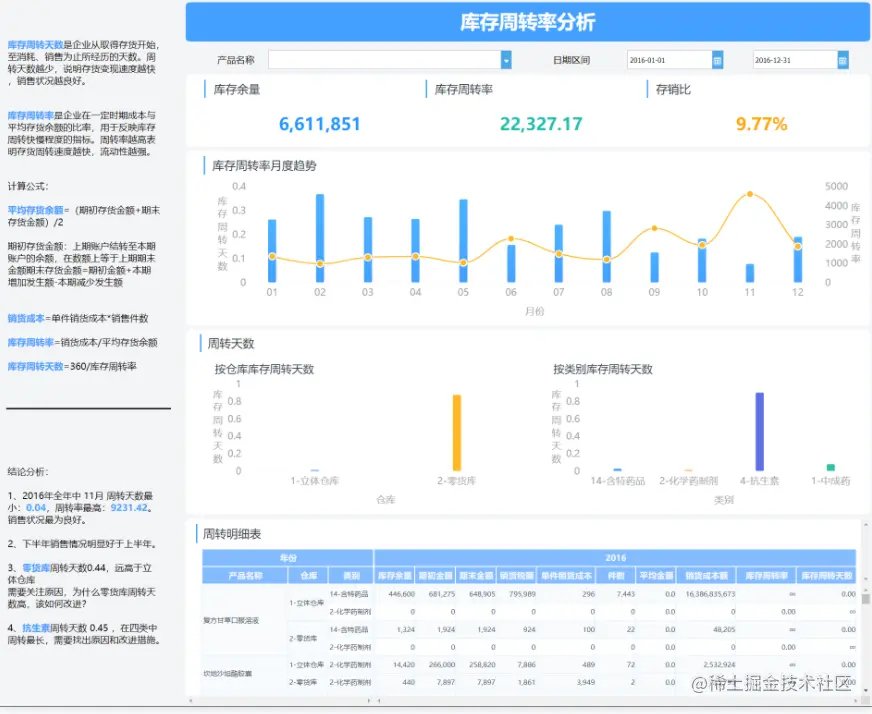872x714 pixels.
Task: Click blue 零货库 in conclusion 3
Action: point(36,568)
